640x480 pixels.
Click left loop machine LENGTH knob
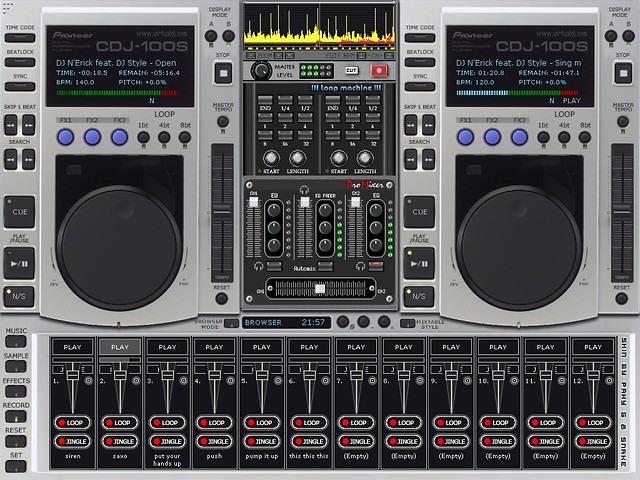(x=298, y=158)
